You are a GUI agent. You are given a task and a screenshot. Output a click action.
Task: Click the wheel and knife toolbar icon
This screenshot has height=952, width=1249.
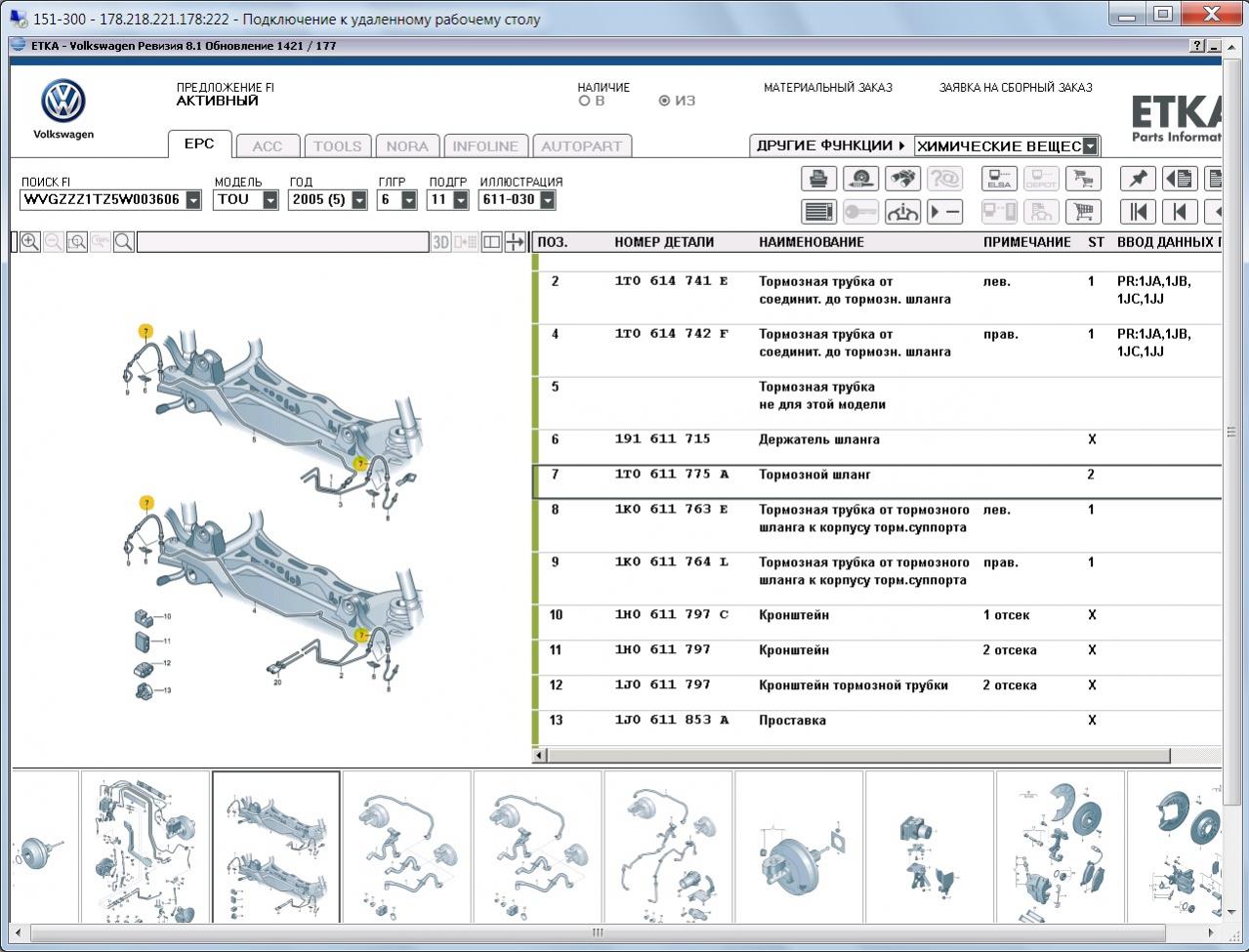click(860, 179)
